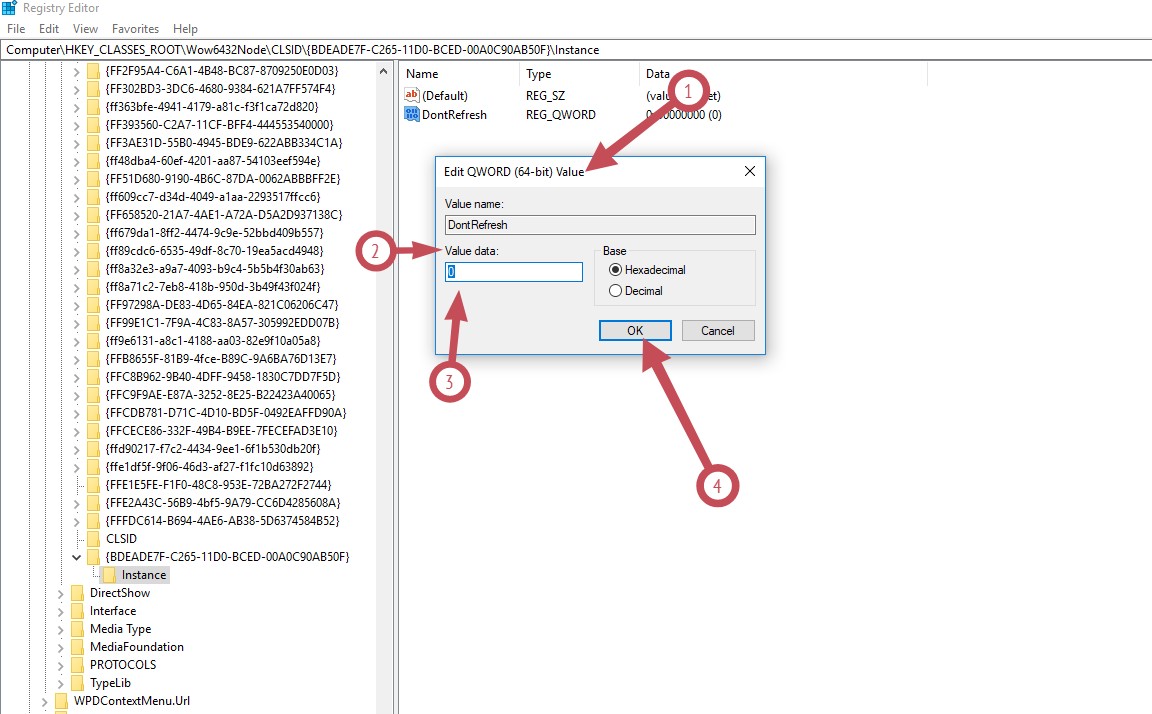The width and height of the screenshot is (1152, 714).
Task: Confirm the QWORD edit with OK
Action: tap(635, 331)
